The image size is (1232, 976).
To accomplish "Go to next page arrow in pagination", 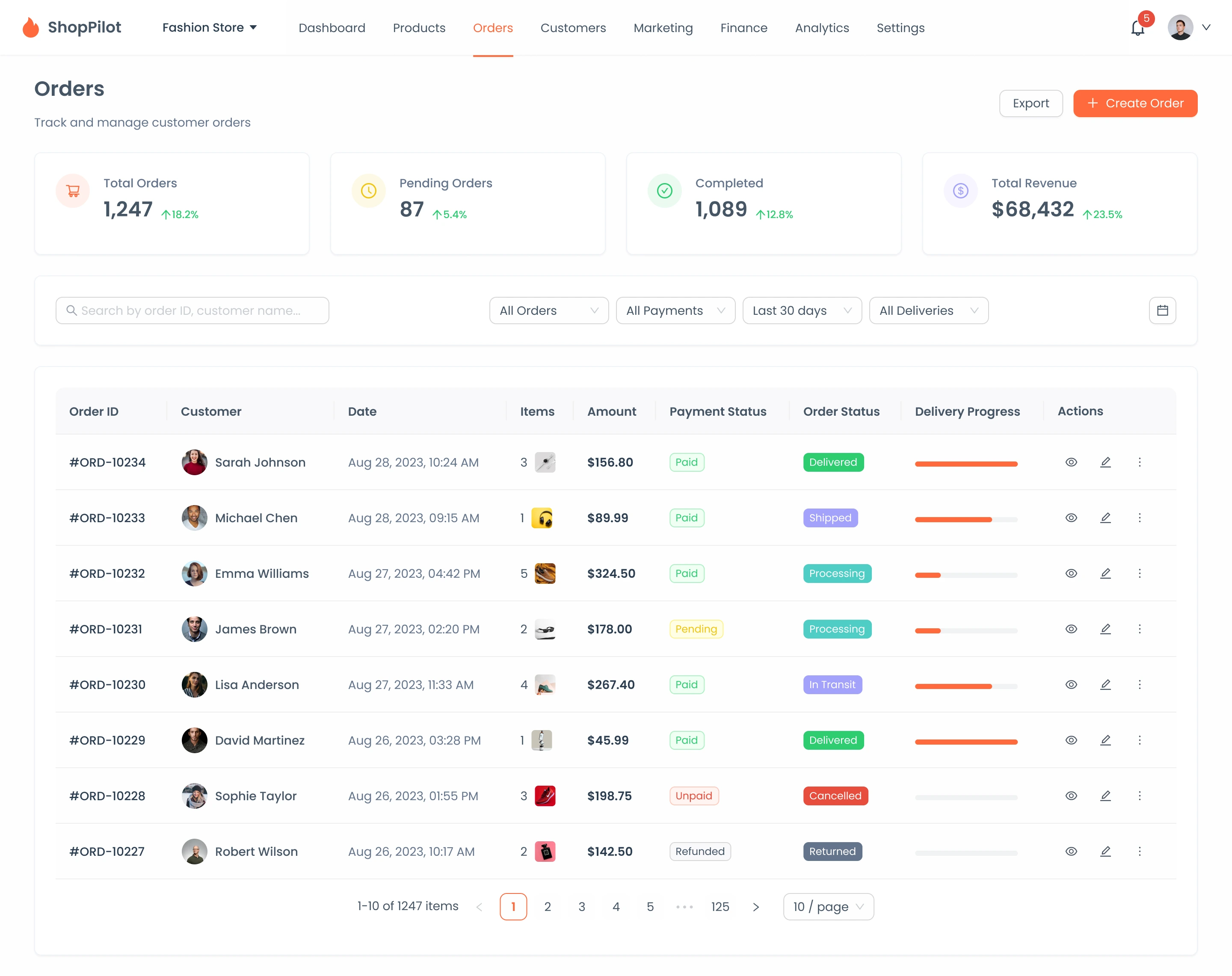I will tap(755, 907).
